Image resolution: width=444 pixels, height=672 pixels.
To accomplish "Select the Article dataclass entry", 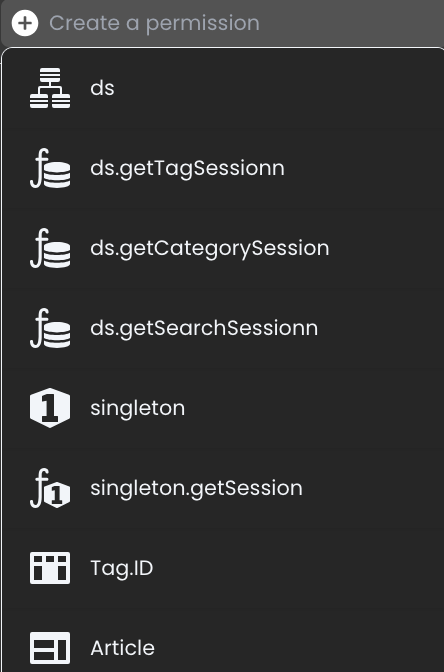I will (x=223, y=648).
